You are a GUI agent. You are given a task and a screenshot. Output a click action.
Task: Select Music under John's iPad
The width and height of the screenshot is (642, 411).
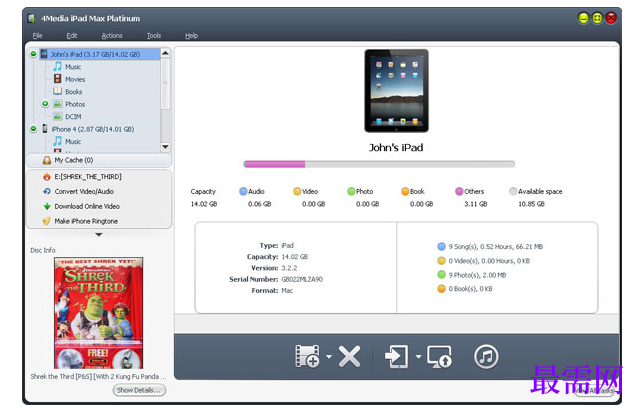click(x=73, y=67)
